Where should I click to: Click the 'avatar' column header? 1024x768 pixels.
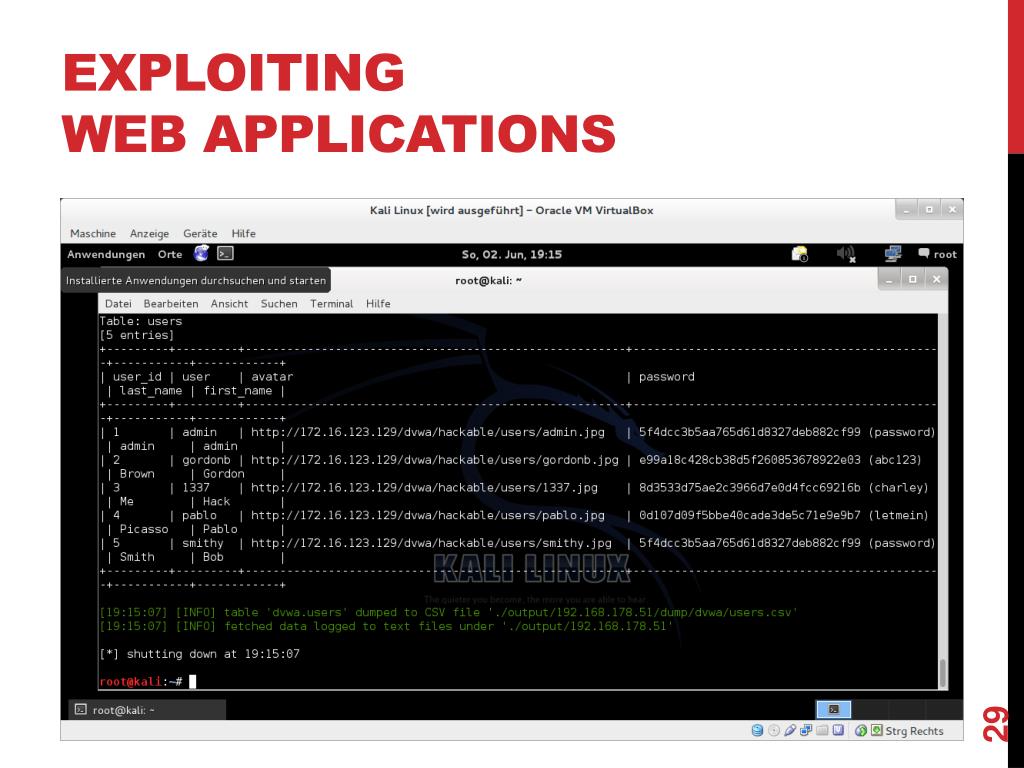tap(272, 376)
